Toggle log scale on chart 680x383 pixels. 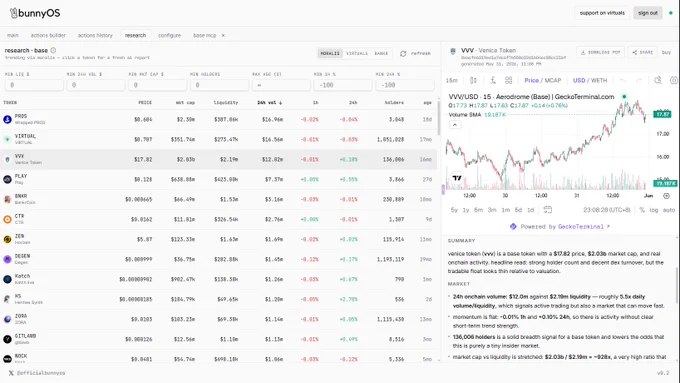point(654,210)
